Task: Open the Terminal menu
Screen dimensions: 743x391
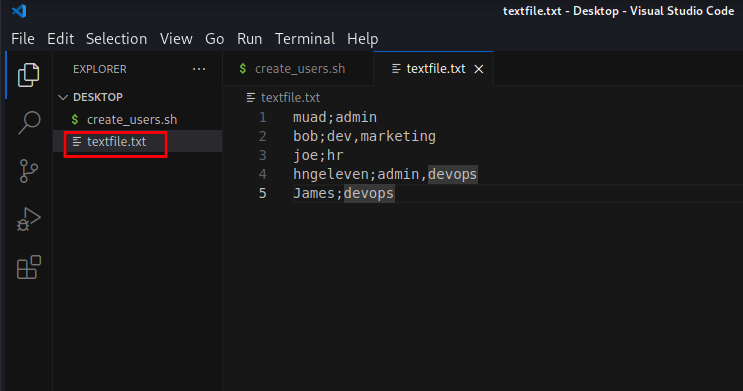Action: tap(305, 39)
